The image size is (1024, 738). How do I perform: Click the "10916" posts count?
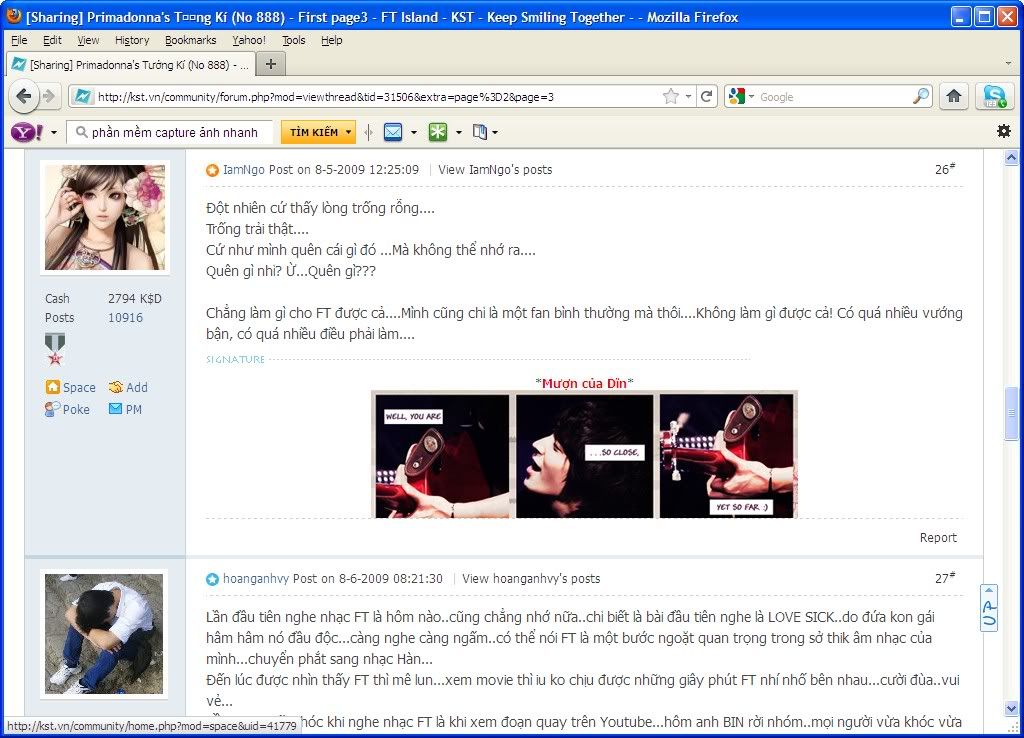pos(125,317)
